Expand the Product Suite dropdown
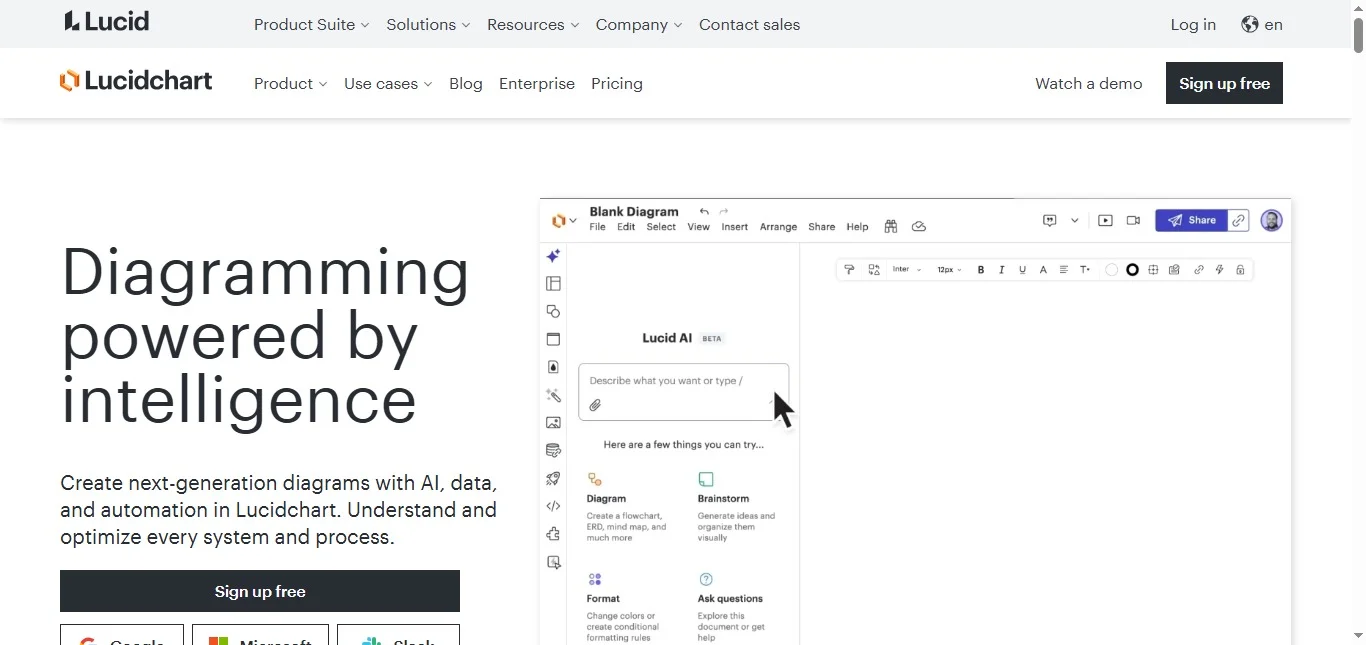 [x=311, y=25]
